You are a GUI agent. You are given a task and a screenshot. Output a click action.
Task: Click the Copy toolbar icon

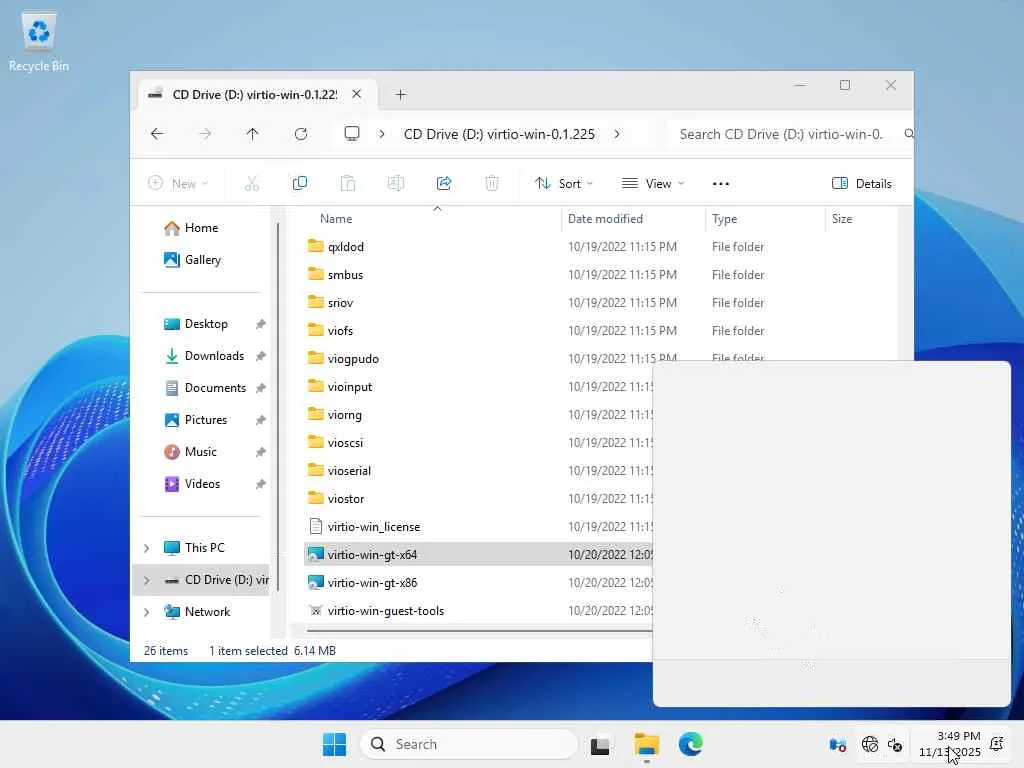pos(300,184)
